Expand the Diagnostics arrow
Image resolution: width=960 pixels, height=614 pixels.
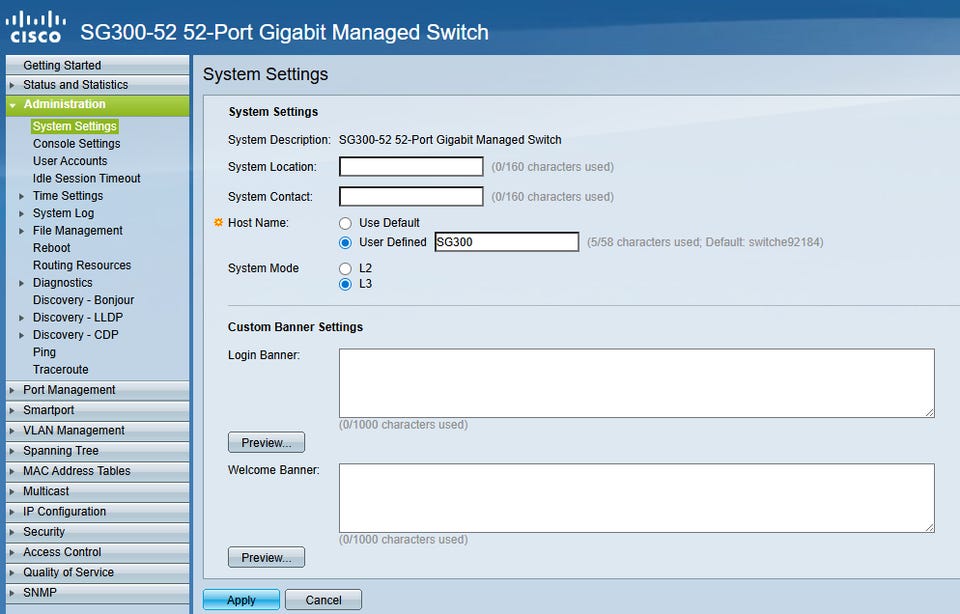click(x=21, y=283)
